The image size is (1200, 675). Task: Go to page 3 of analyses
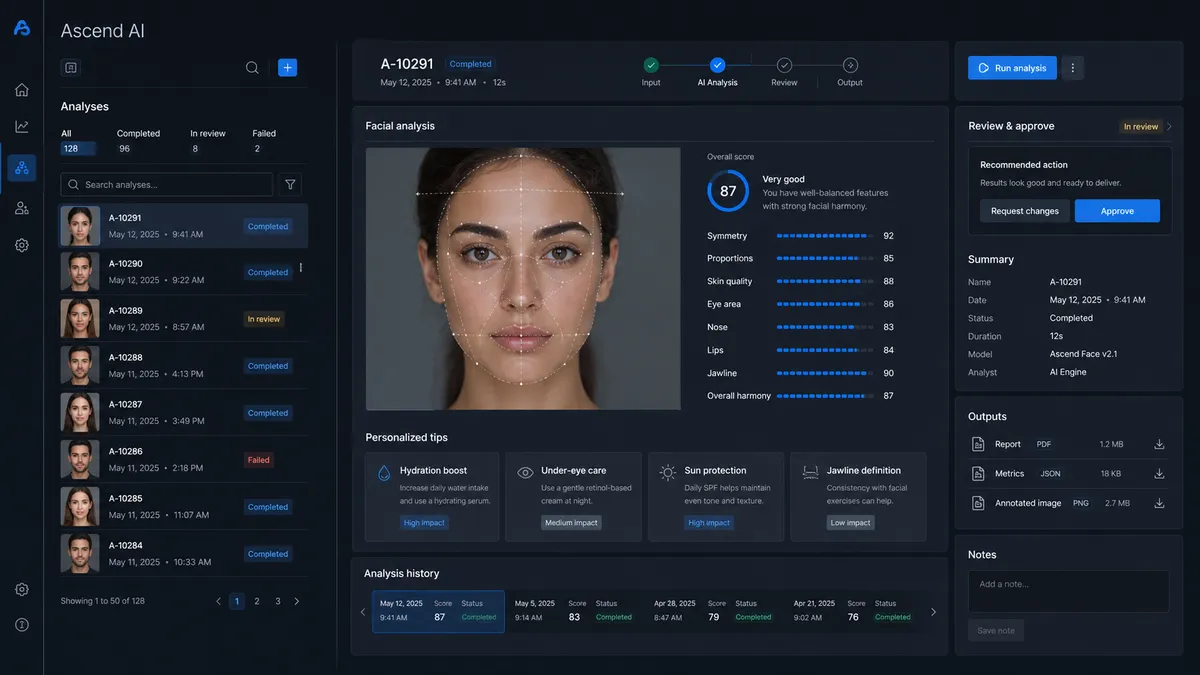click(x=278, y=602)
